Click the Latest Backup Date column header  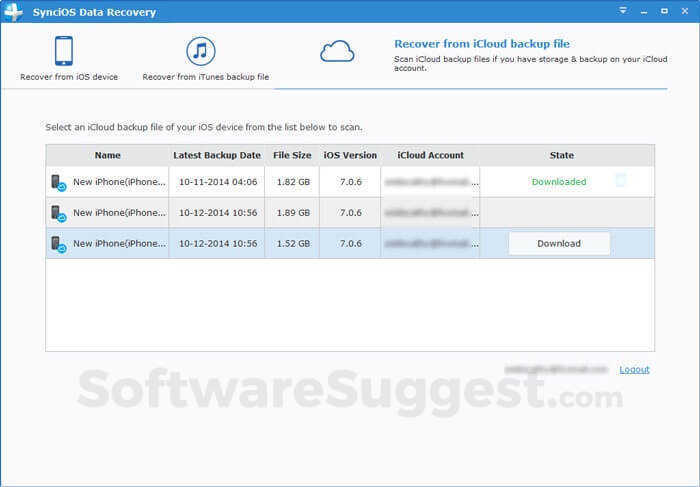point(217,155)
